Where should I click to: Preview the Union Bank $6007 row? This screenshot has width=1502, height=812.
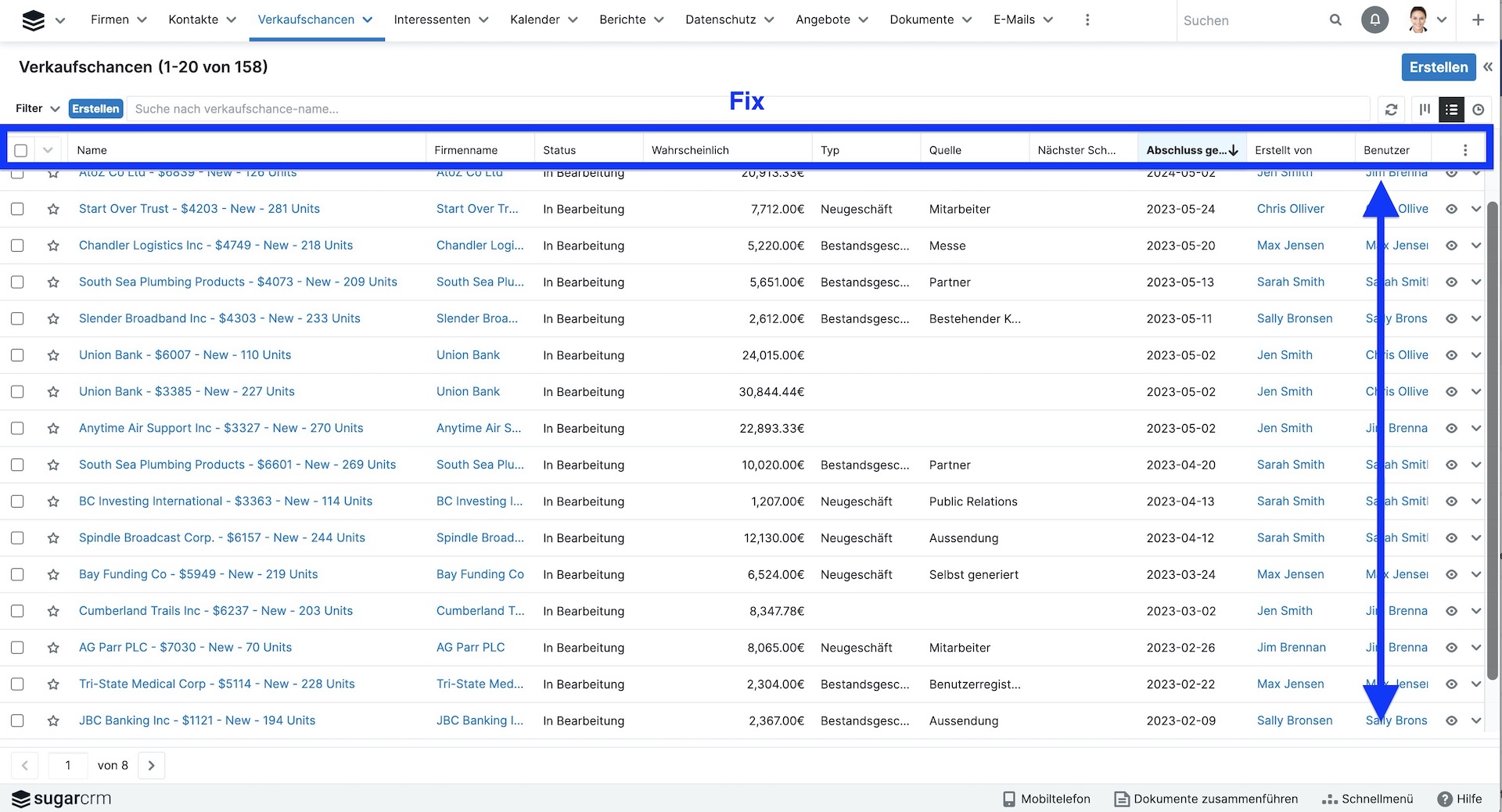click(x=1451, y=355)
